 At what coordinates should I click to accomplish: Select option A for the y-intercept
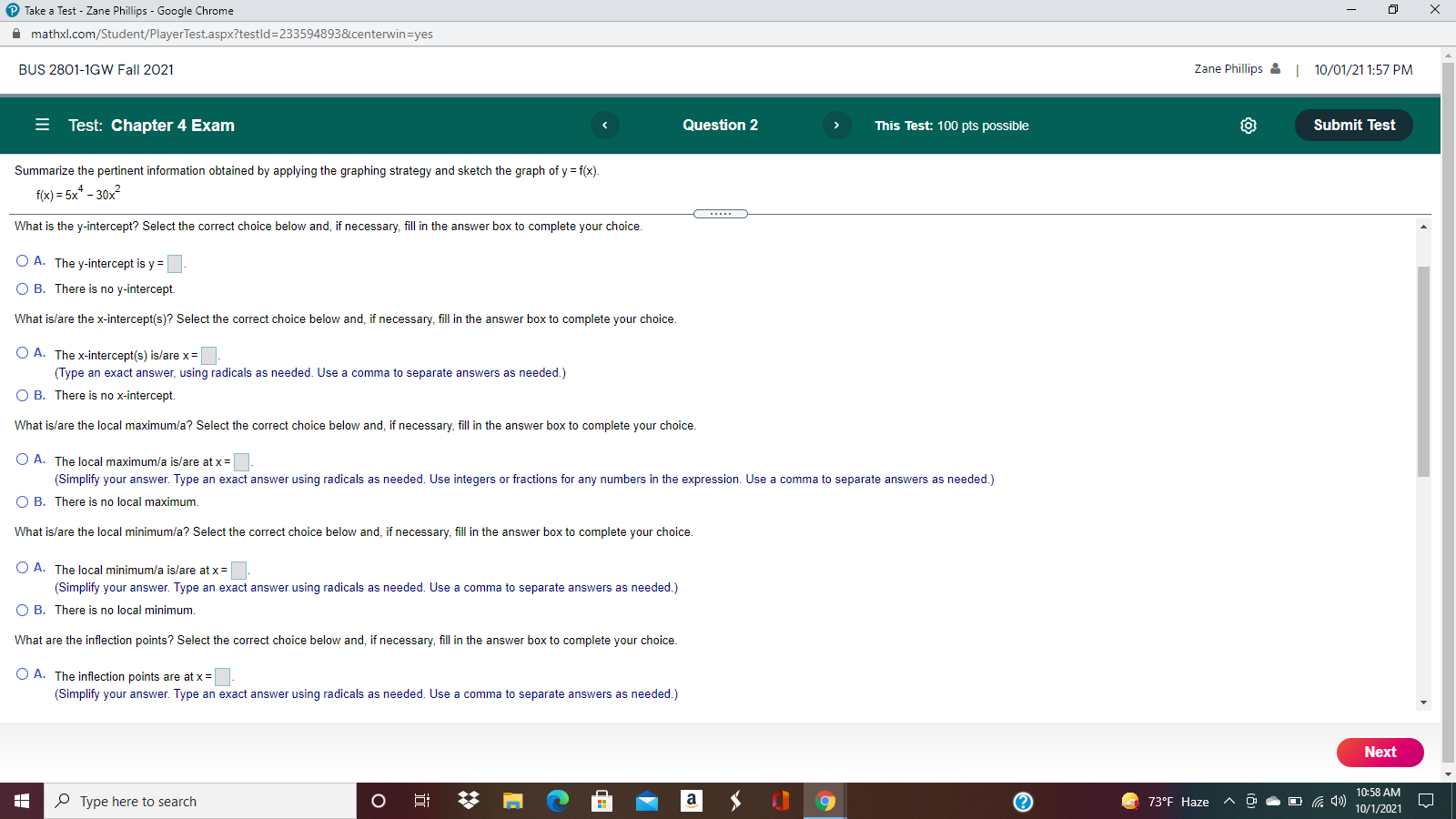pos(22,261)
